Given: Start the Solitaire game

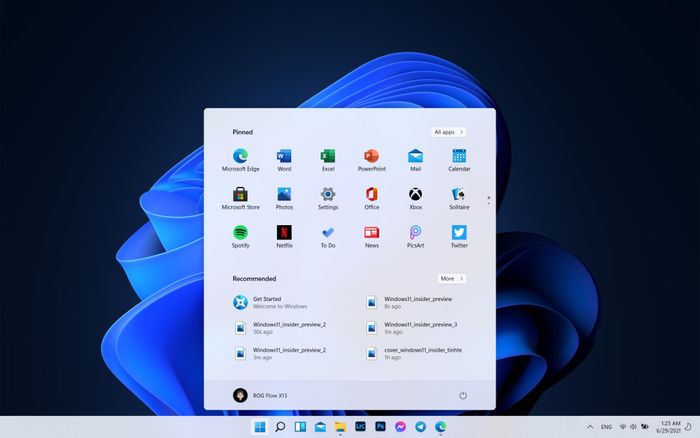Looking at the screenshot, I should click(459, 198).
